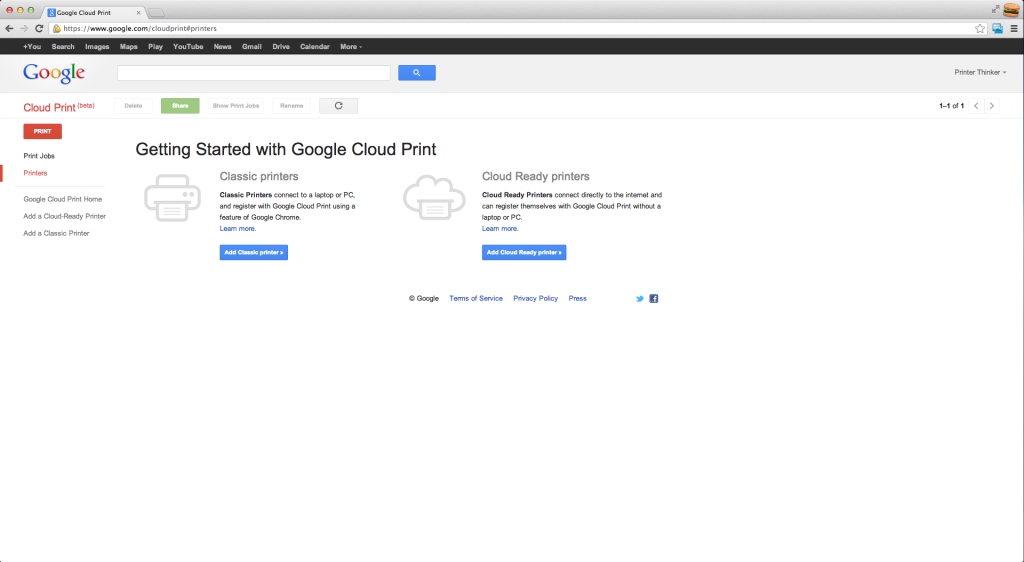
Task: Click Add Cloud Ready printer button
Action: click(524, 253)
